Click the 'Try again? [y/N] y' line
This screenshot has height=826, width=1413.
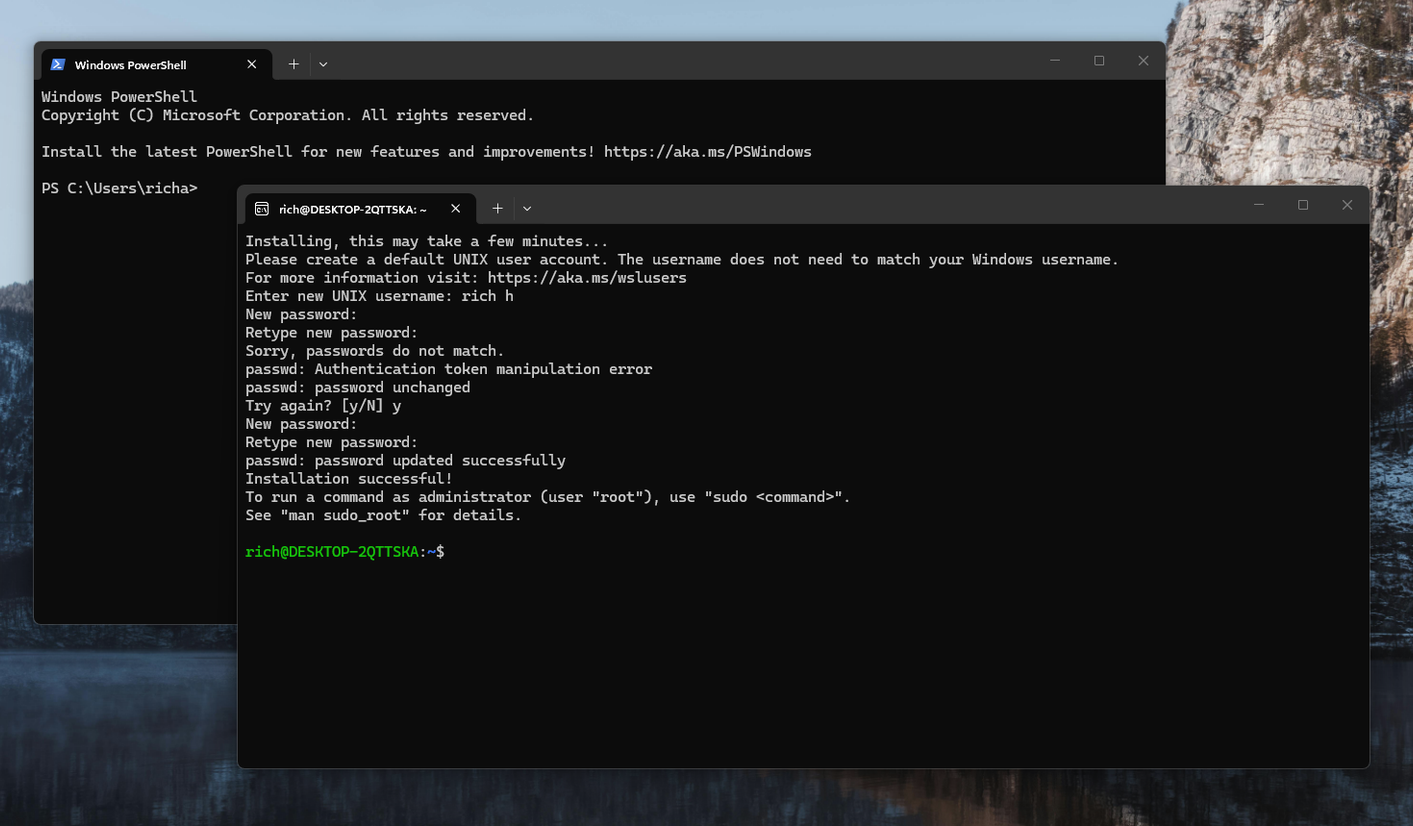point(323,406)
